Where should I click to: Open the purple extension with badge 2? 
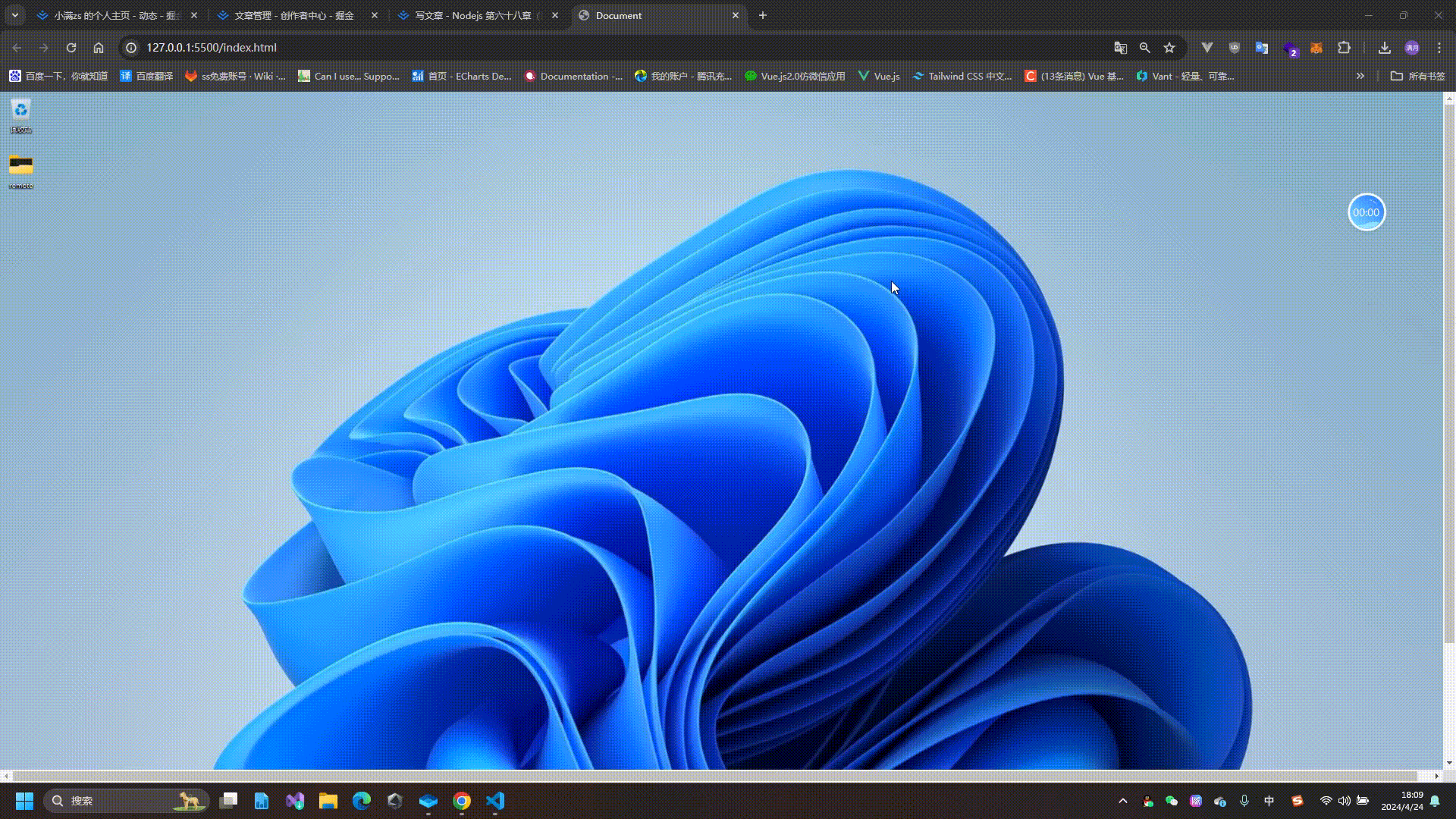pos(1290,49)
